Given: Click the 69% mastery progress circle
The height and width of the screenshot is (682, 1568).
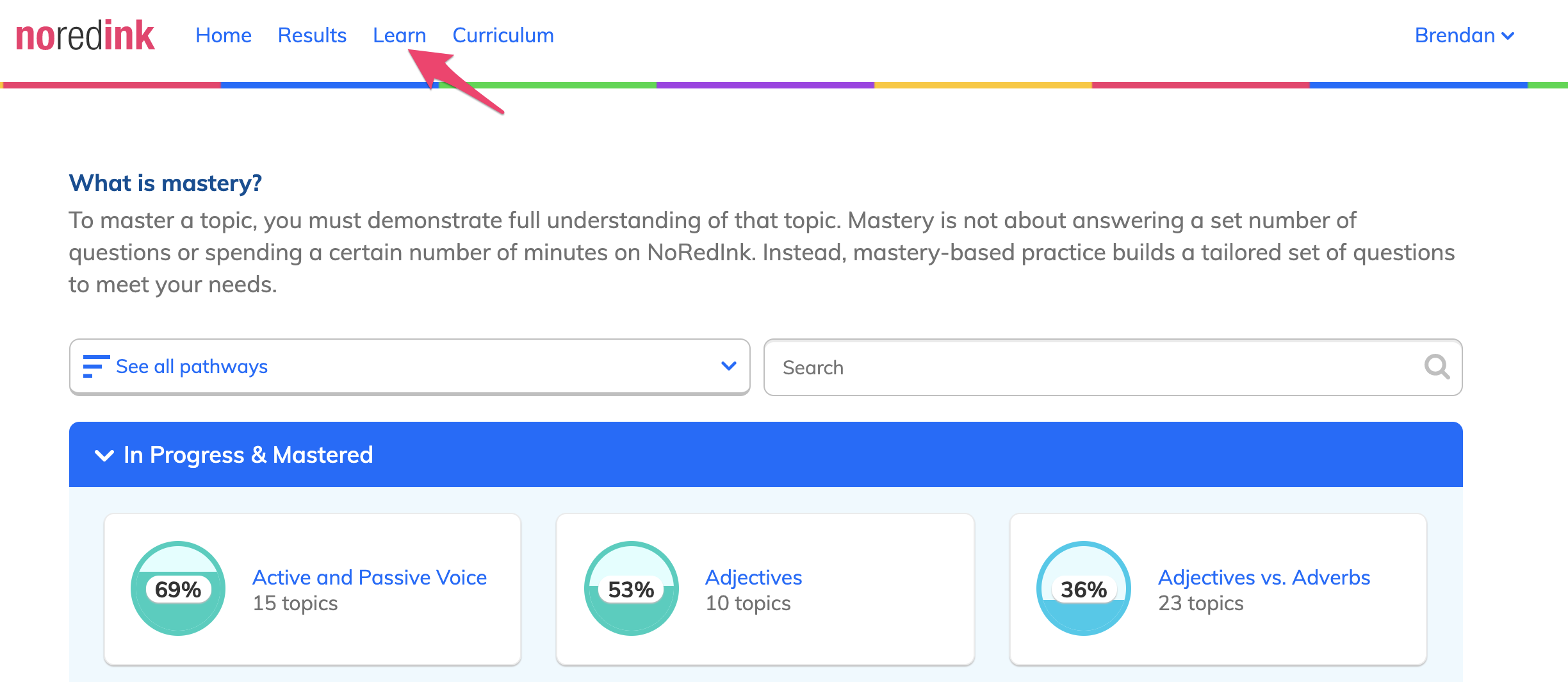Looking at the screenshot, I should pos(178,588).
